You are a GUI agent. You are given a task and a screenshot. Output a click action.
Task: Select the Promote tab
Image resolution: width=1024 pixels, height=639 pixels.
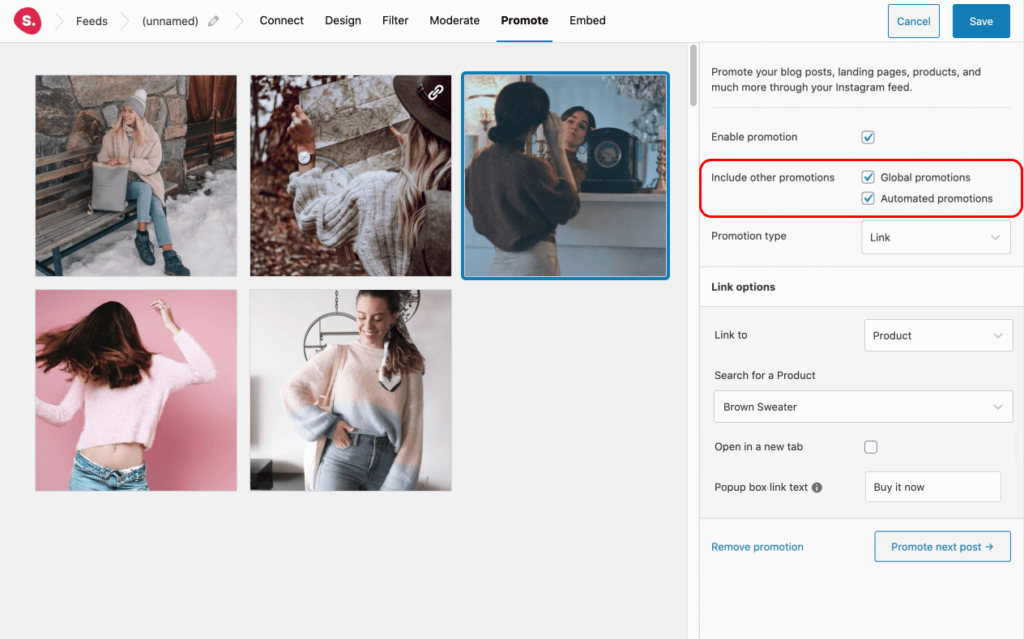524,20
